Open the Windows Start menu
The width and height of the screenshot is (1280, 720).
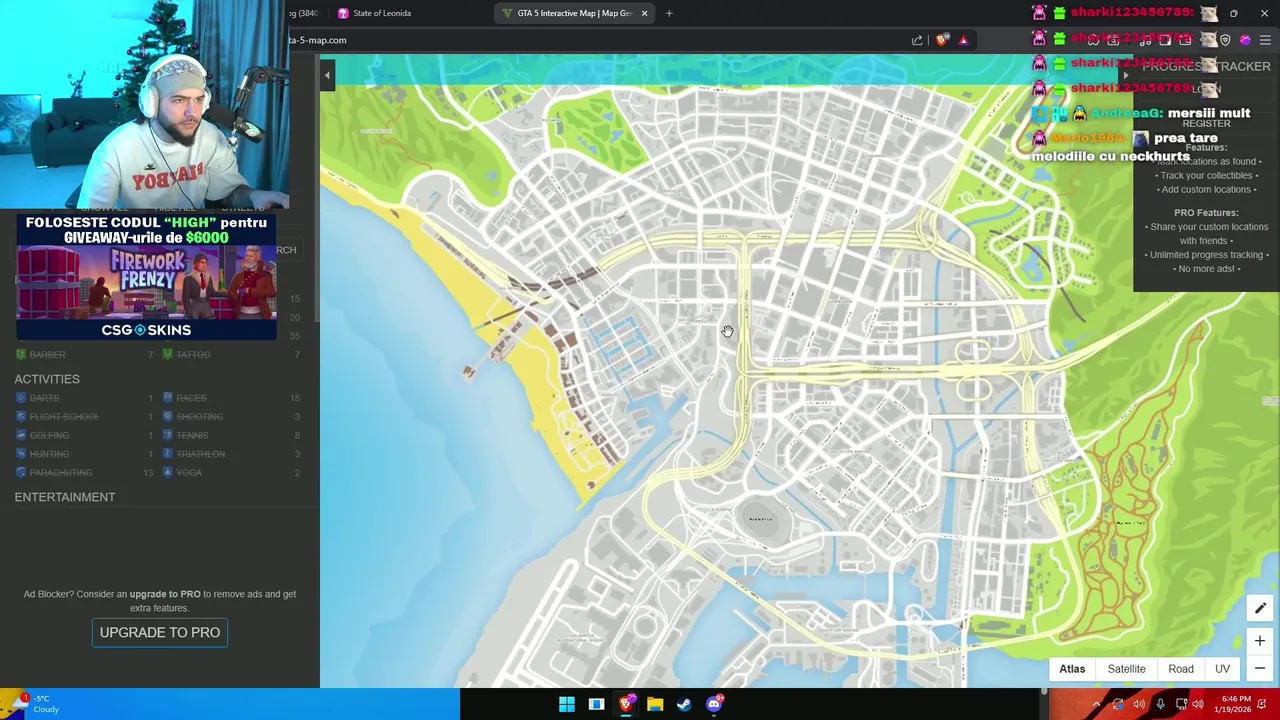coord(567,704)
